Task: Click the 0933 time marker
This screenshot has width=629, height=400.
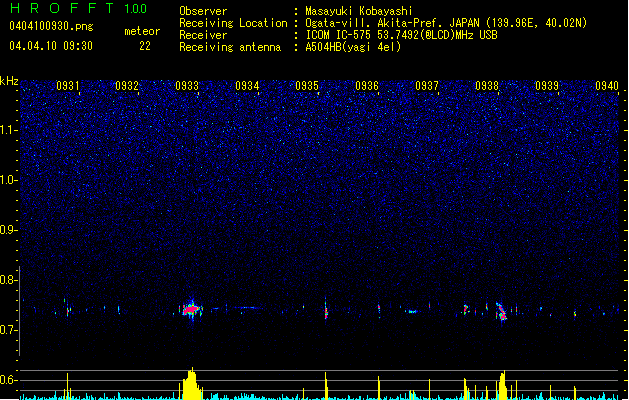Action: coord(187,86)
